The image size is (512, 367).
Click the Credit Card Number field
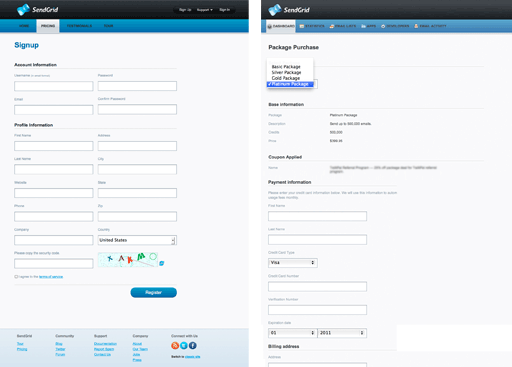tap(317, 286)
